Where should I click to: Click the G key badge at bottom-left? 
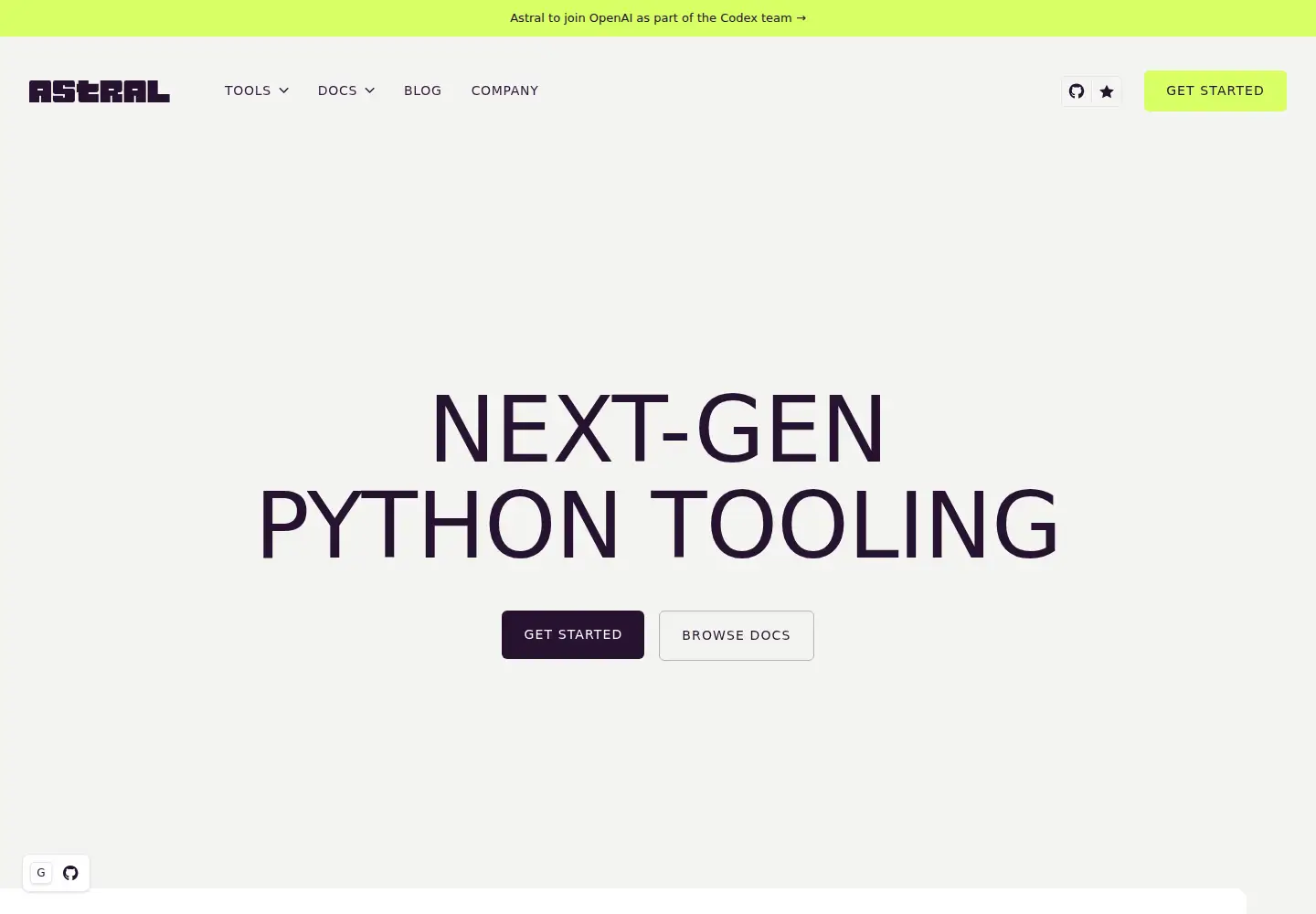(41, 873)
